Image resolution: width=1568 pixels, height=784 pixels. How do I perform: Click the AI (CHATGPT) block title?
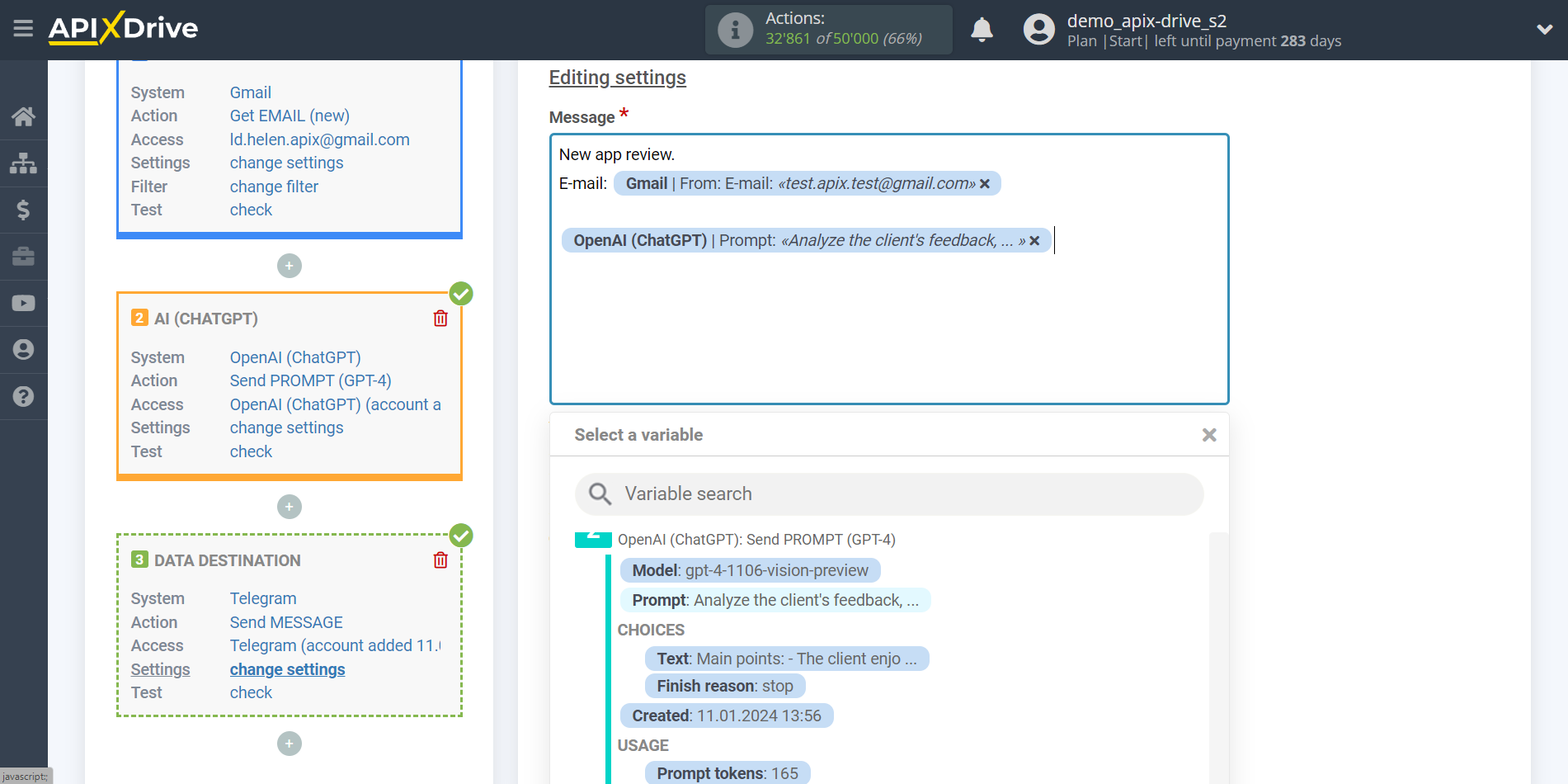point(206,319)
